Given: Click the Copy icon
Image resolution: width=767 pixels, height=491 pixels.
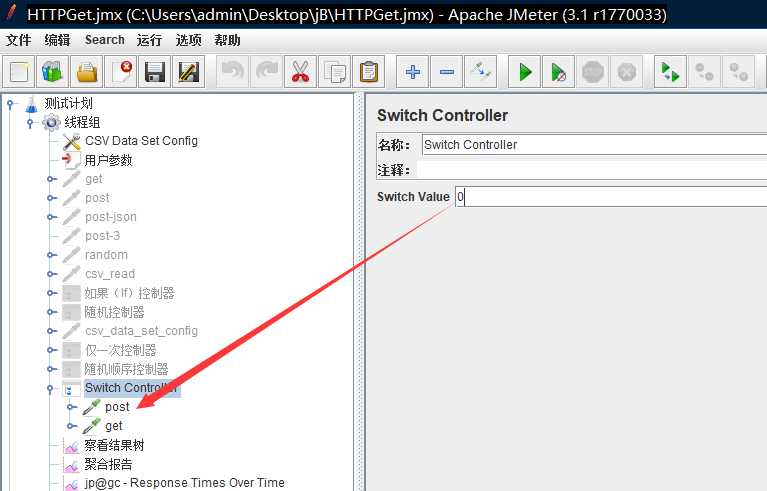Looking at the screenshot, I should coord(335,72).
